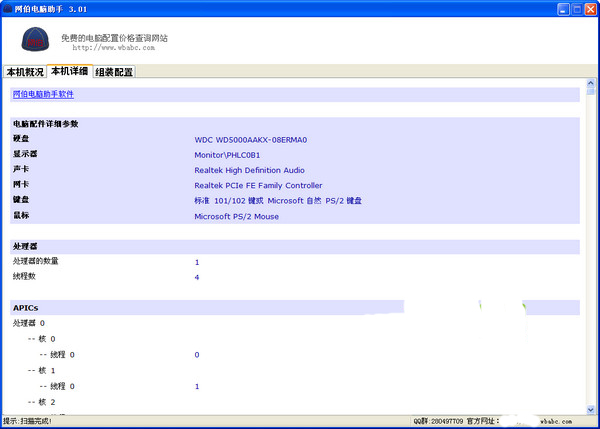
Task: Click the -- 核 0 tree row
Action: pyautogui.click(x=41, y=339)
